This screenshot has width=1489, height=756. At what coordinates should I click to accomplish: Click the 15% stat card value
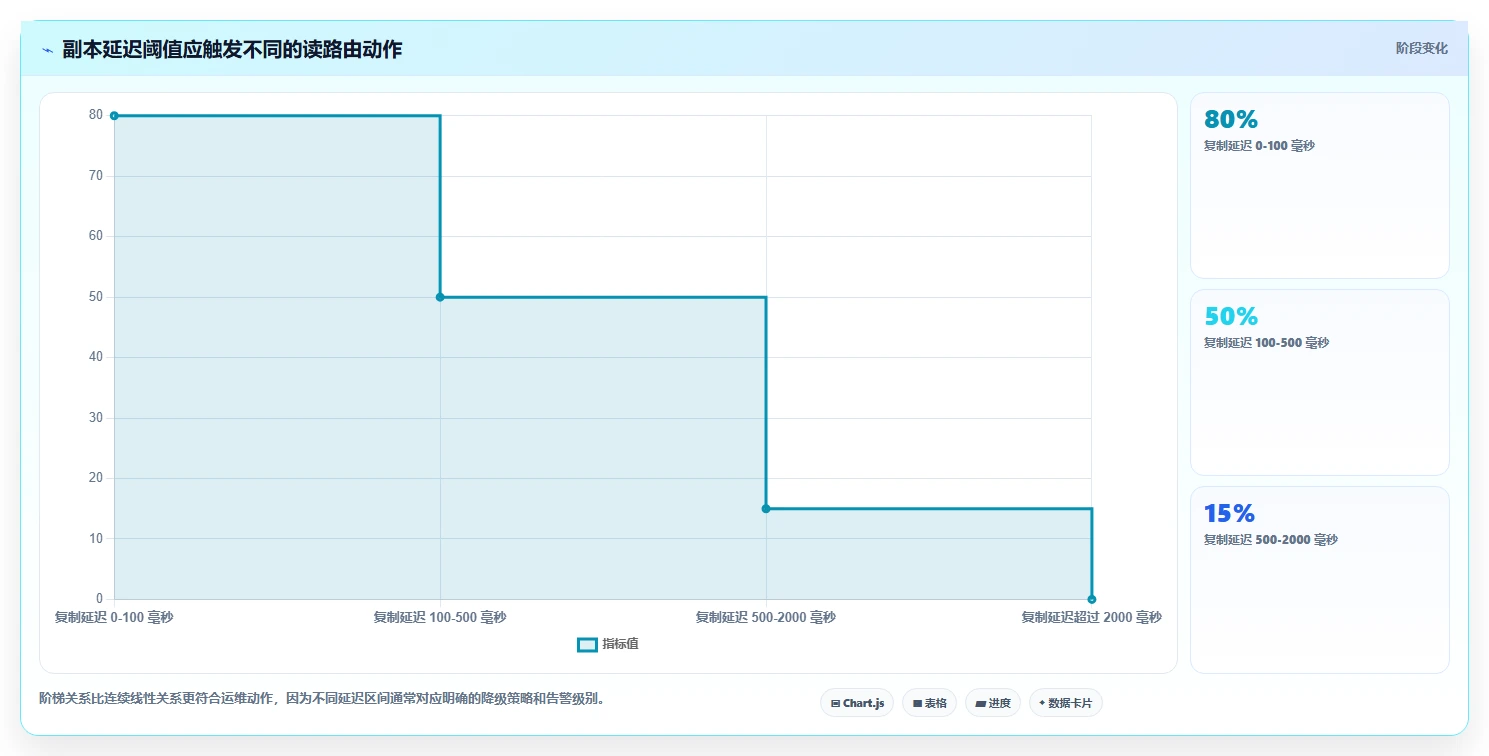click(x=1229, y=513)
